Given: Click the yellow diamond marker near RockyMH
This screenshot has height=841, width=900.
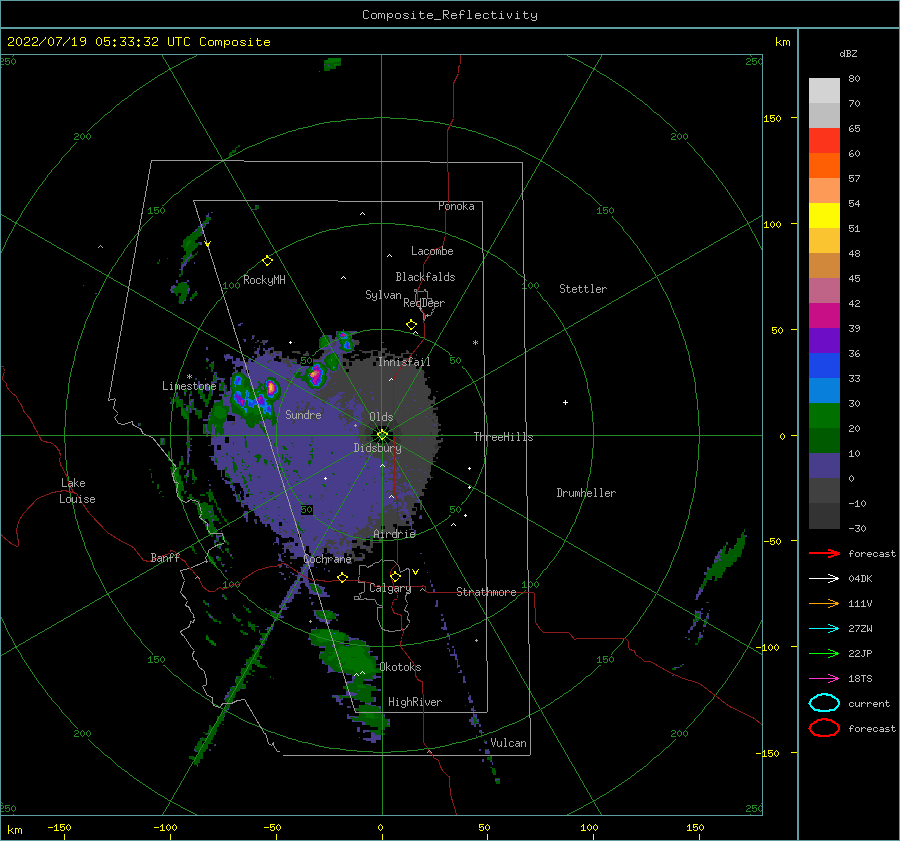Looking at the screenshot, I should [267, 261].
